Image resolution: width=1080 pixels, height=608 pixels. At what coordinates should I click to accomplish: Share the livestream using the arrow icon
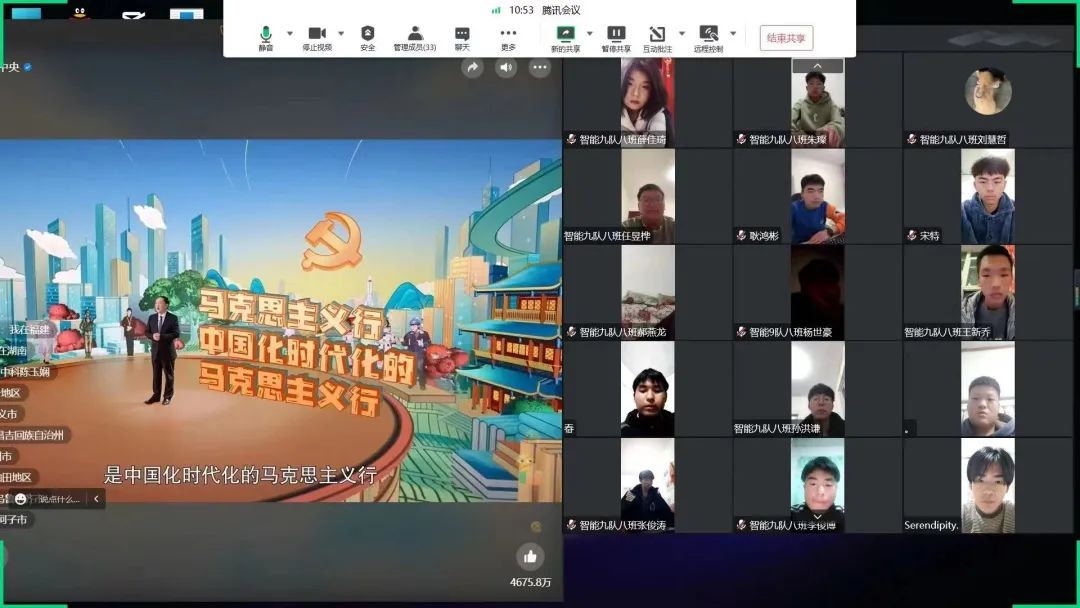tap(472, 67)
